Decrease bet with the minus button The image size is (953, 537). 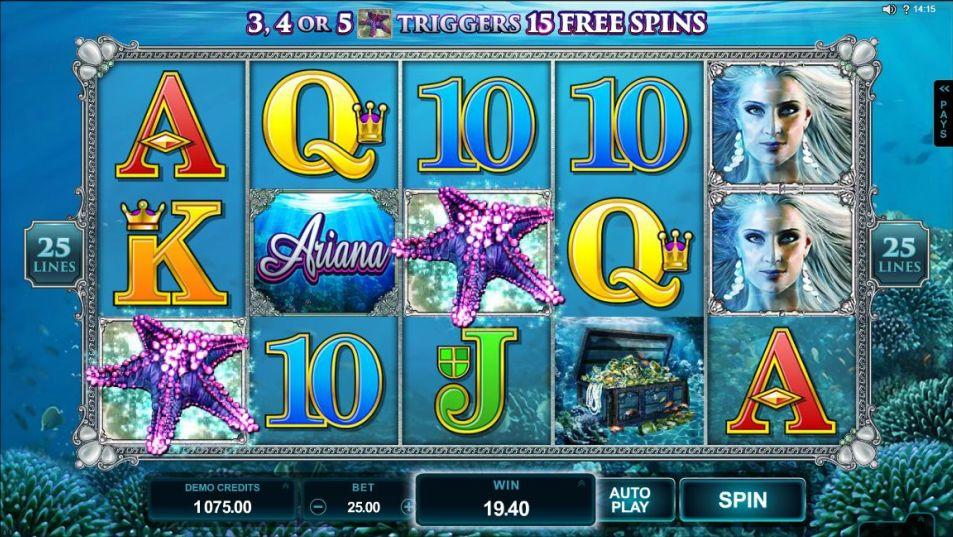(318, 507)
